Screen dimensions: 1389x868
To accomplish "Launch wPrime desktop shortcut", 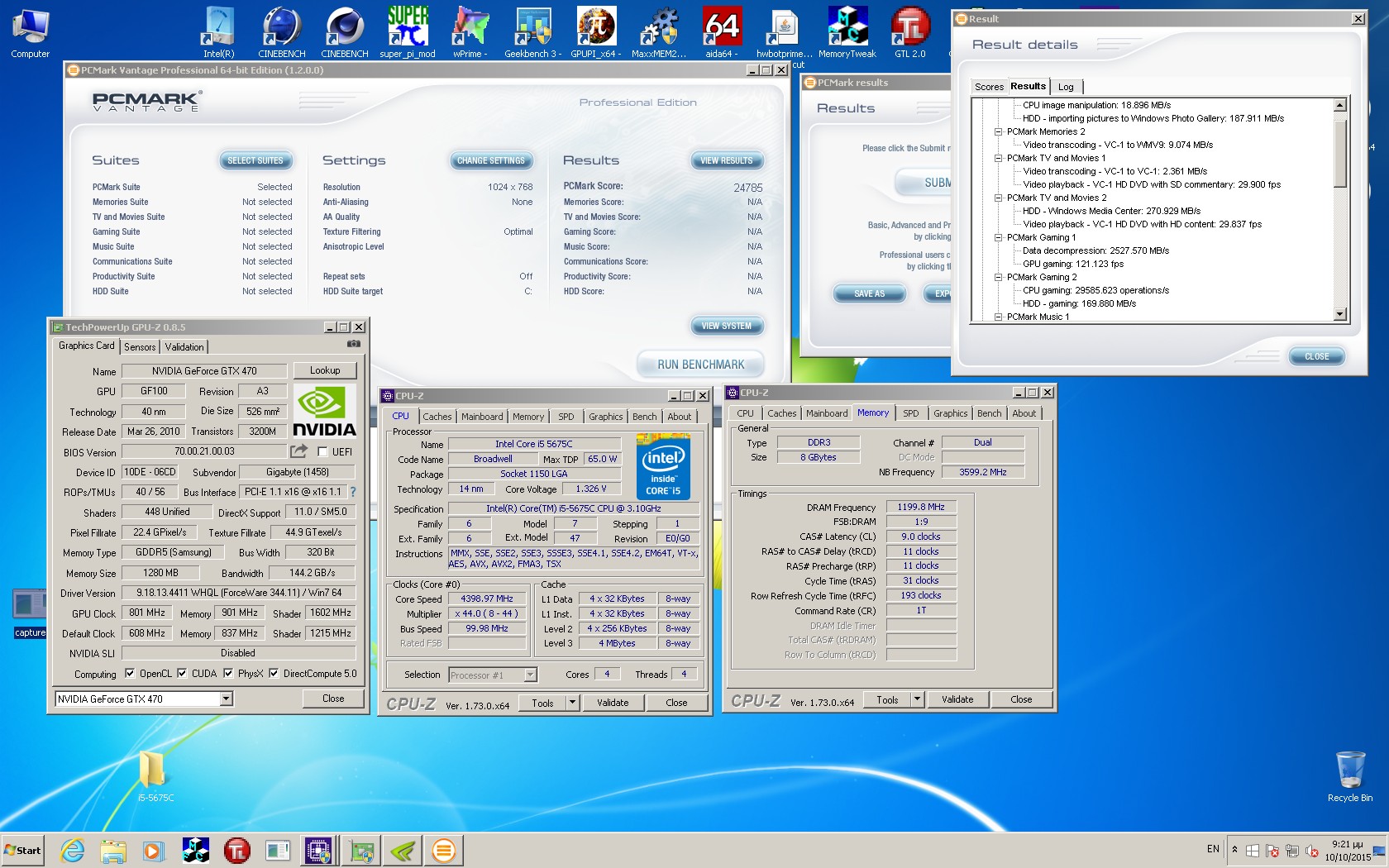I will pyautogui.click(x=470, y=33).
